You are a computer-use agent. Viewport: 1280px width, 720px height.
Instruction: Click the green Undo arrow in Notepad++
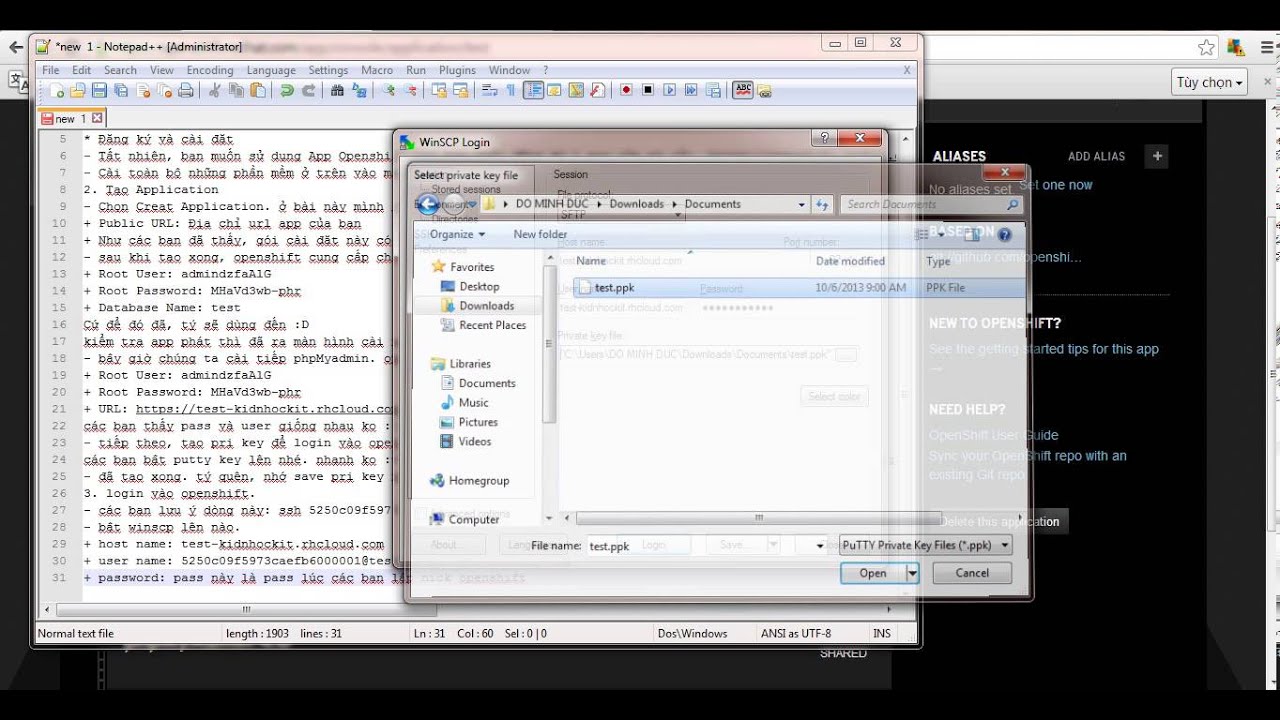point(287,90)
